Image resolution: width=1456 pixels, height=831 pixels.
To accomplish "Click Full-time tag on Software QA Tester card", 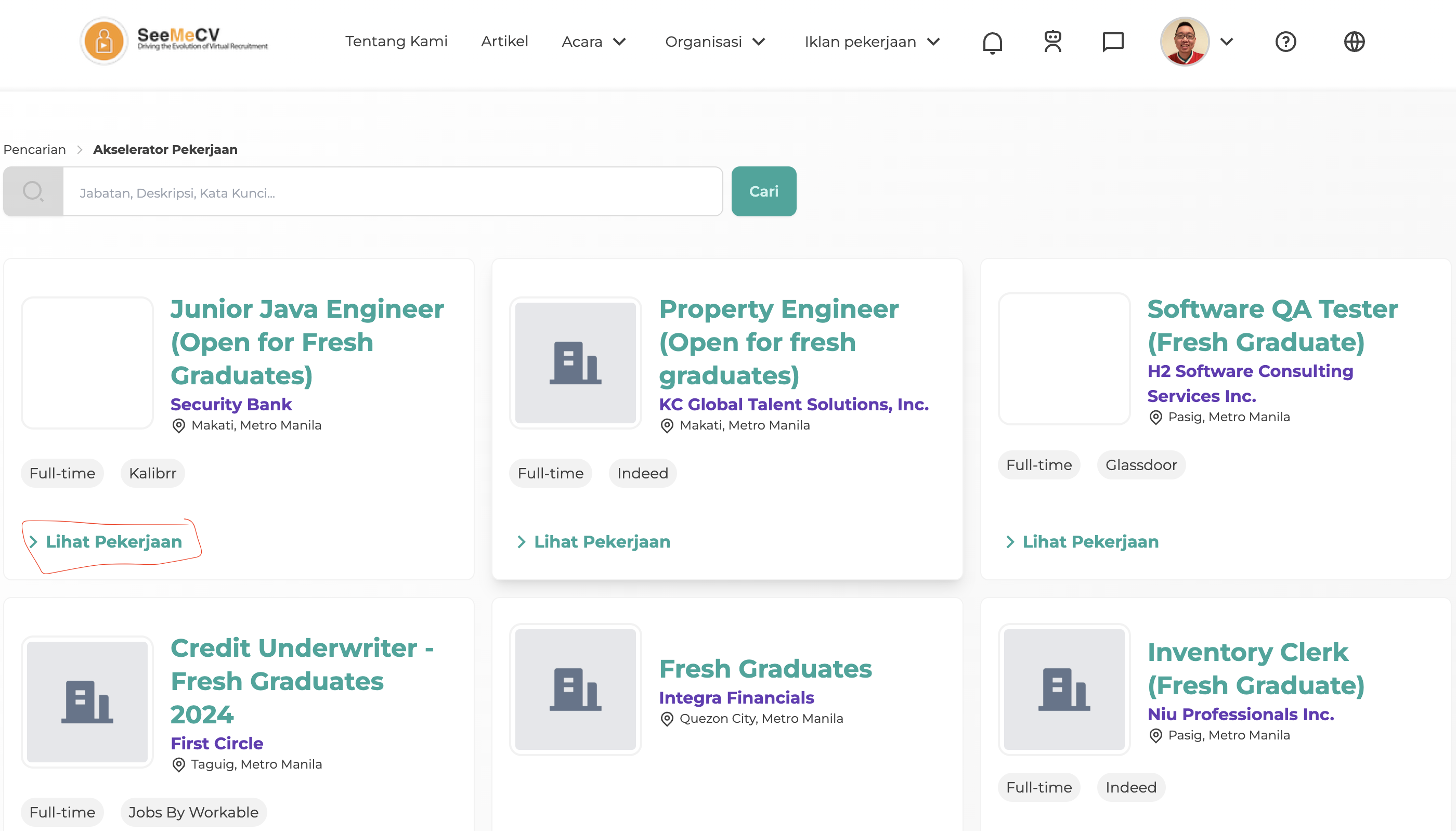I will click(x=1039, y=465).
